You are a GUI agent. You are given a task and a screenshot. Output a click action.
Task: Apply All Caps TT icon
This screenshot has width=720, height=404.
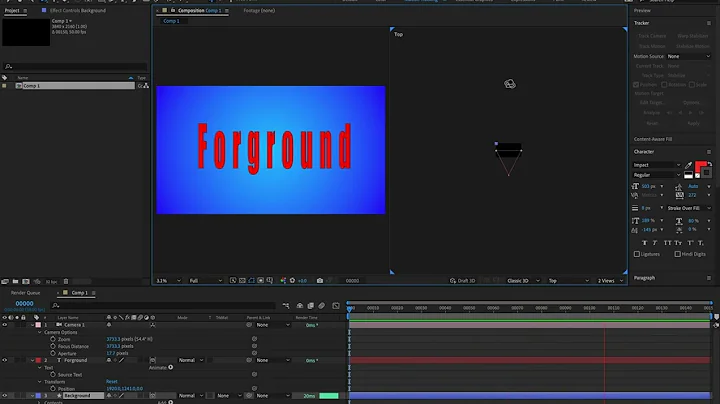coord(667,243)
